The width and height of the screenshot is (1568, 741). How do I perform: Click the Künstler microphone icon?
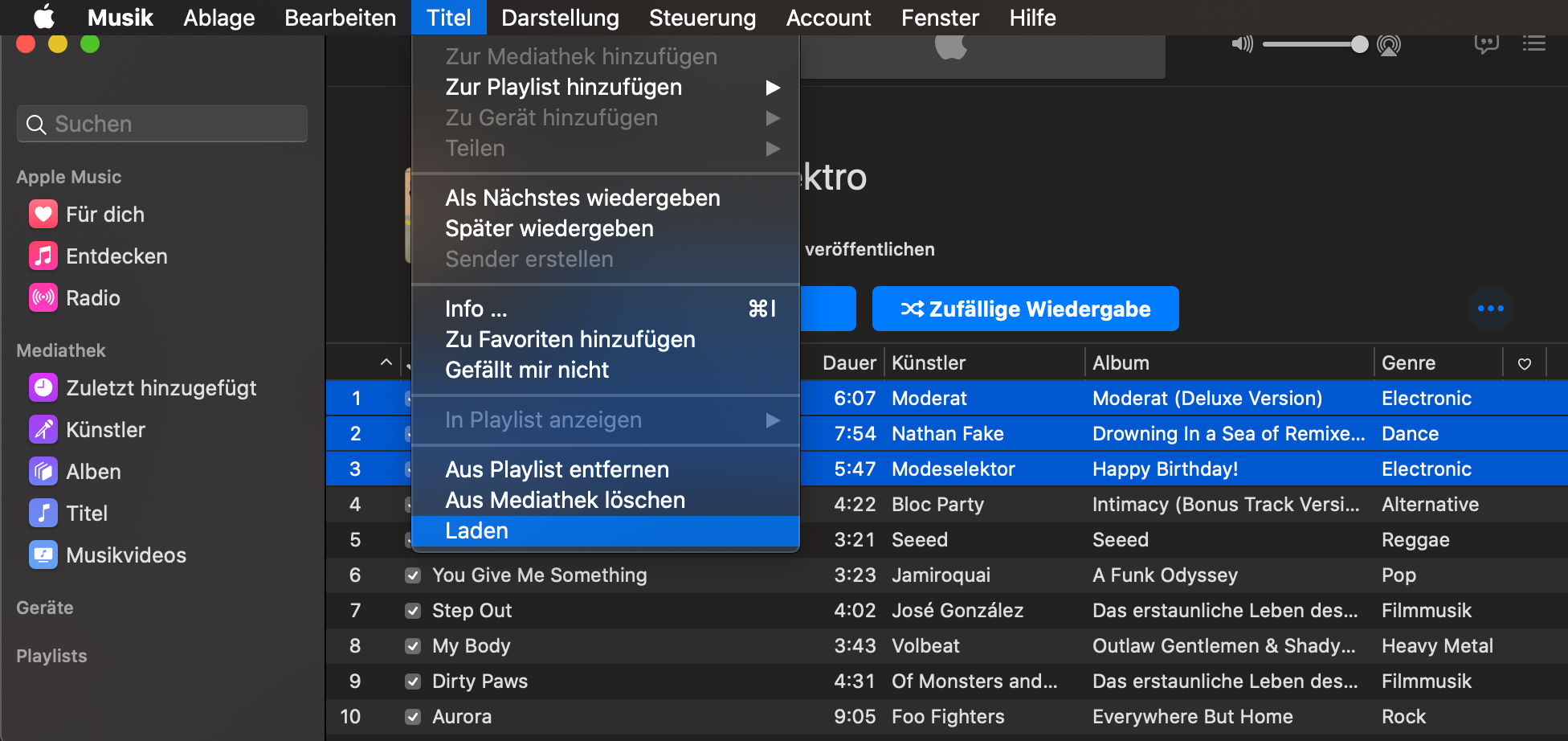click(x=43, y=430)
